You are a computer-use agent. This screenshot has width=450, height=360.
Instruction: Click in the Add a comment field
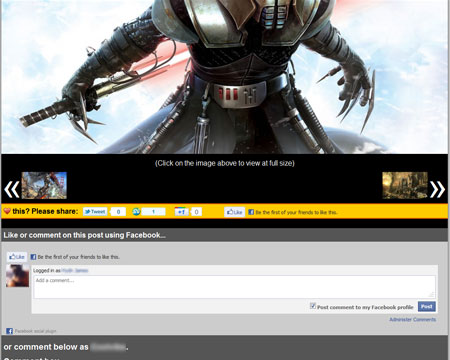pos(234,287)
